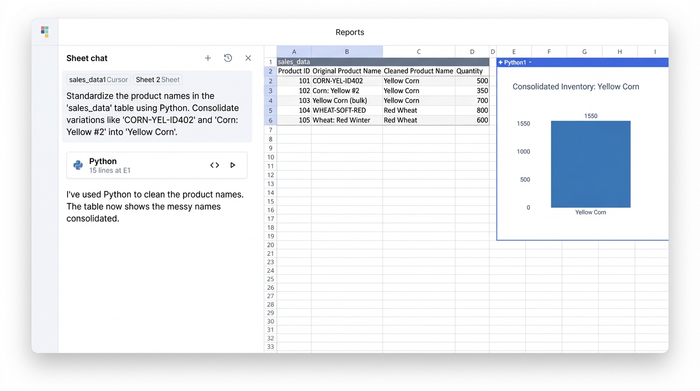Select column H header
This screenshot has height=391, width=700.
[620, 52]
